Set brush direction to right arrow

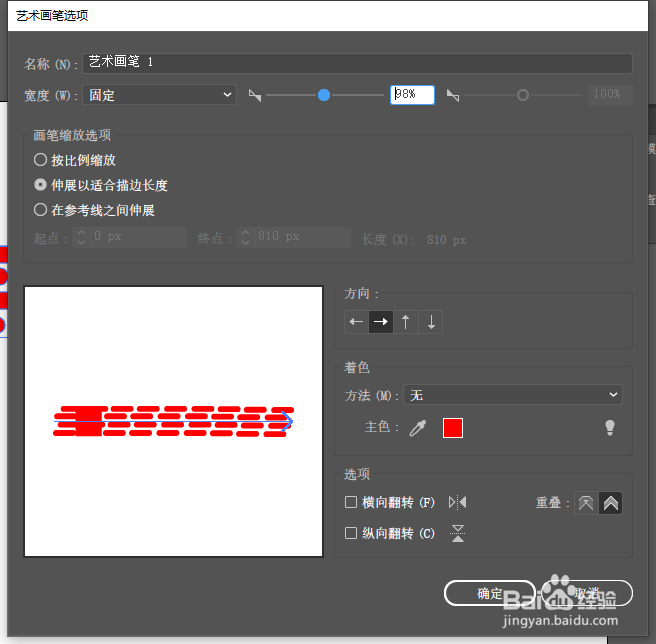click(381, 322)
